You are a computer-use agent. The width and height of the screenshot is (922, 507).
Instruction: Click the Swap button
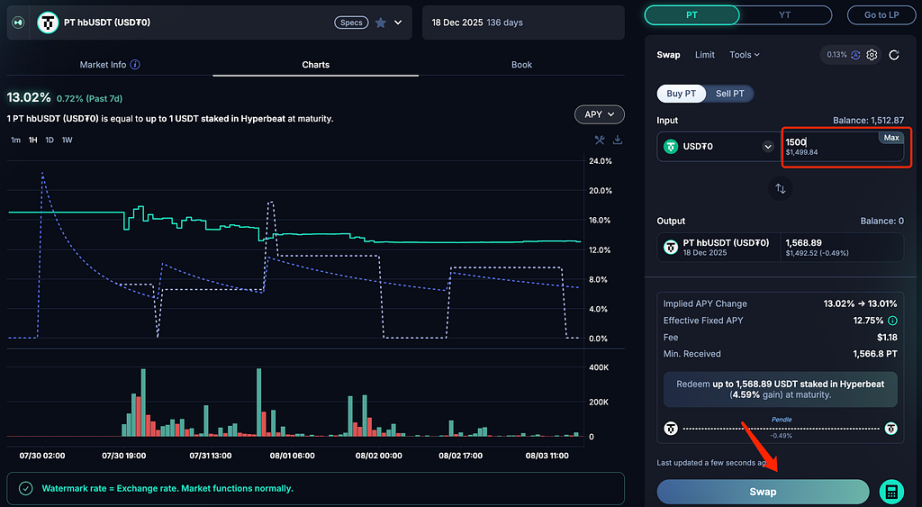pyautogui.click(x=763, y=492)
